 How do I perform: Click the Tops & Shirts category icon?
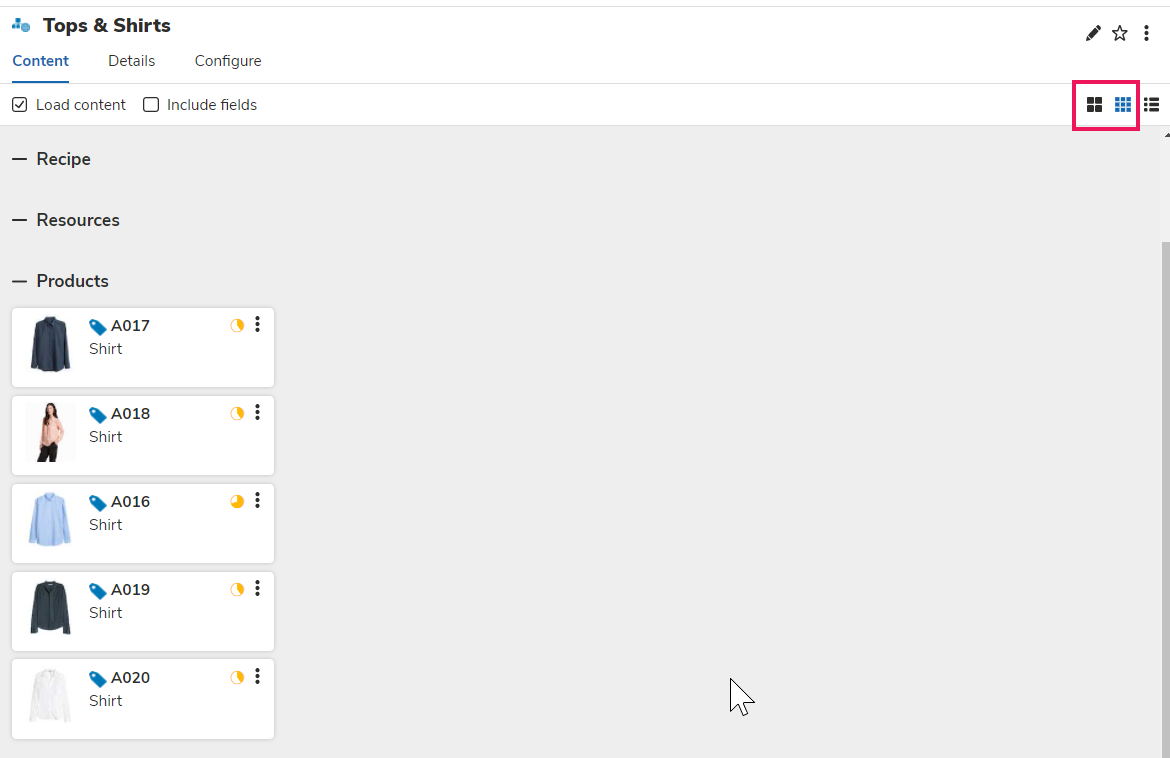tap(21, 25)
